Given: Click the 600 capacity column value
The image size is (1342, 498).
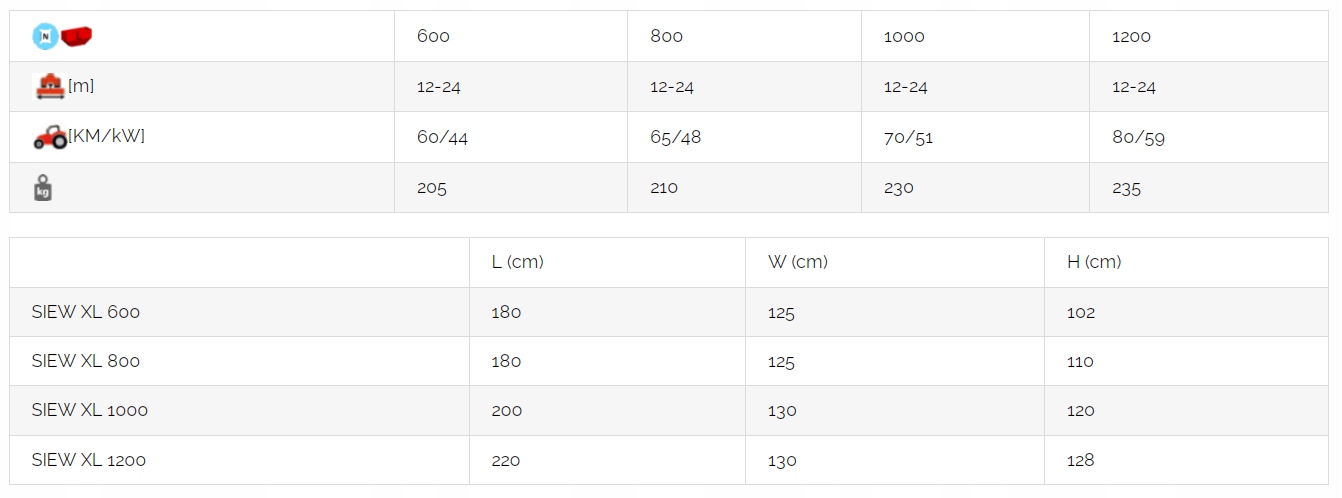Looking at the screenshot, I should (434, 37).
